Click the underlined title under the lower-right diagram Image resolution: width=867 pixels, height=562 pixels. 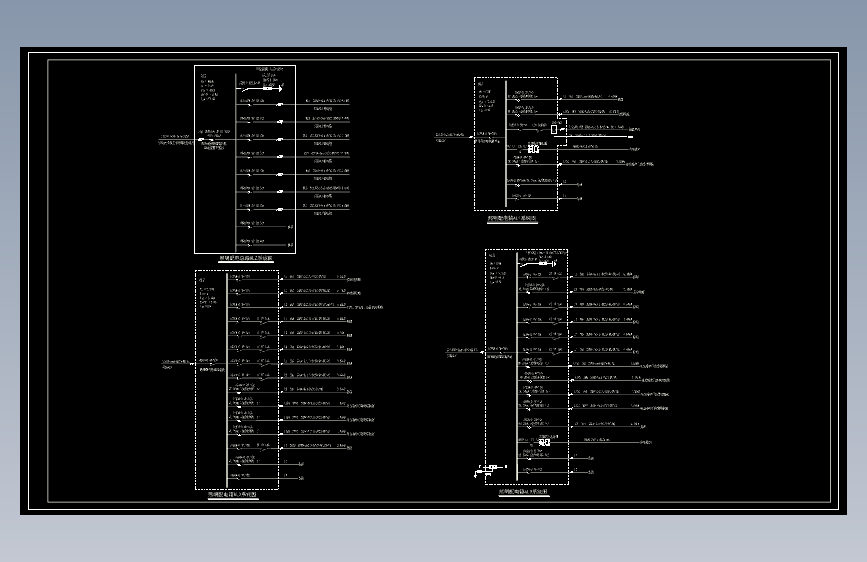coord(524,492)
